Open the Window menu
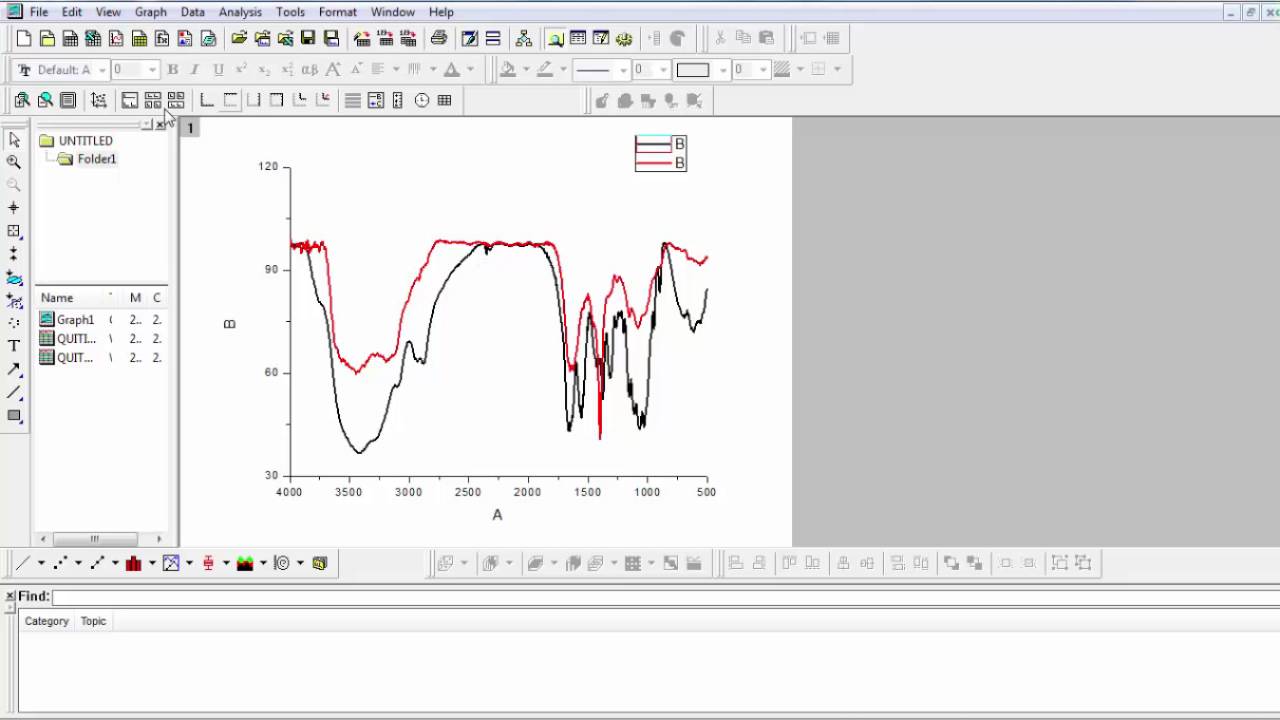Screen dimensions: 1280x720 click(393, 12)
